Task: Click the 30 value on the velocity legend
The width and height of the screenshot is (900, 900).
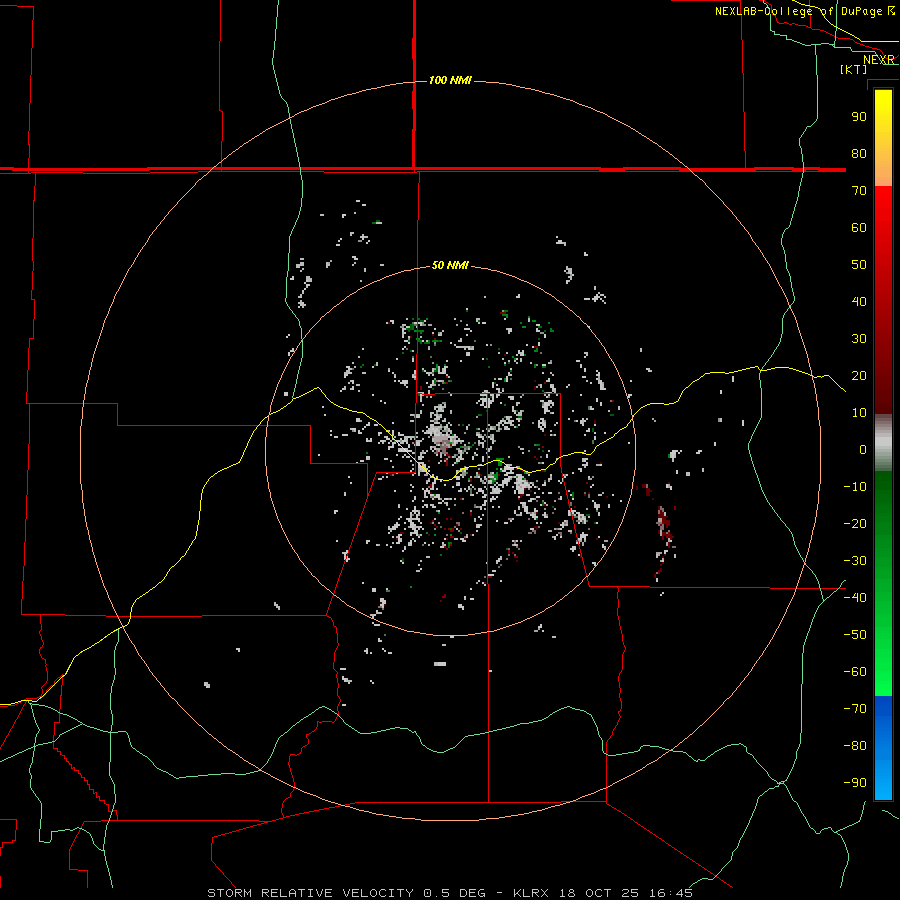Action: [859, 339]
